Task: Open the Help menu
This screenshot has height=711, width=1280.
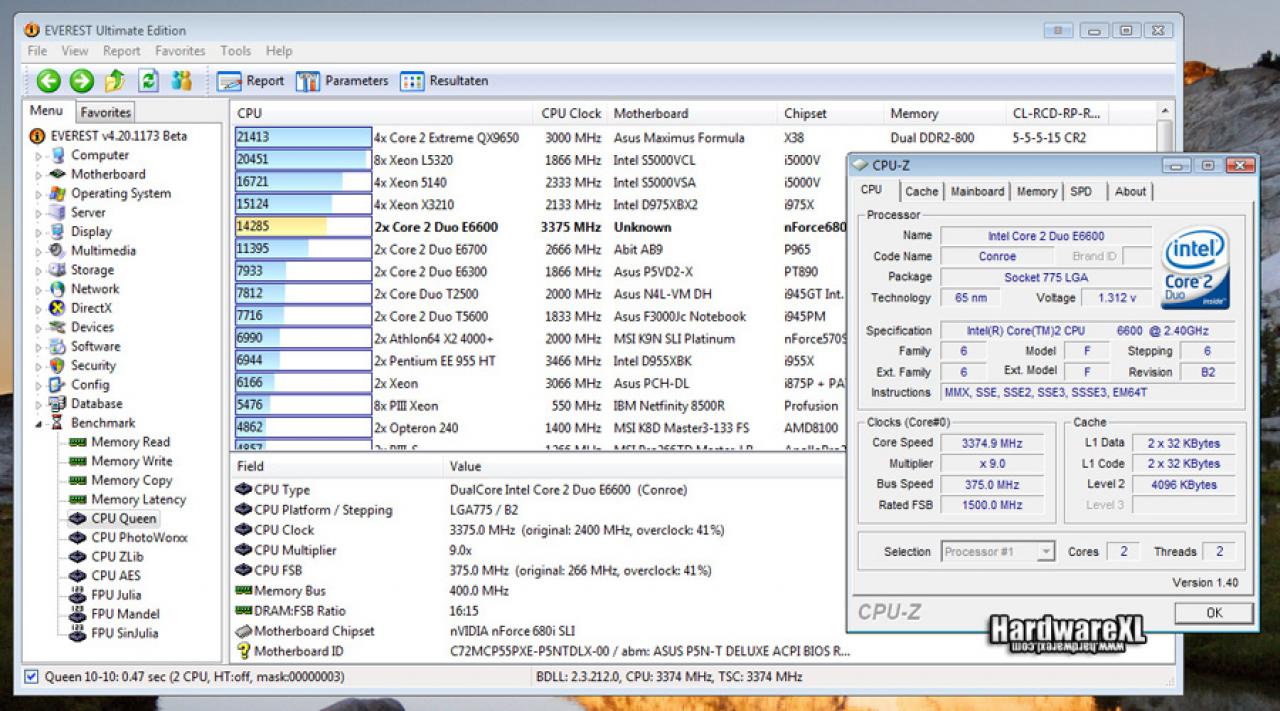Action: click(279, 51)
